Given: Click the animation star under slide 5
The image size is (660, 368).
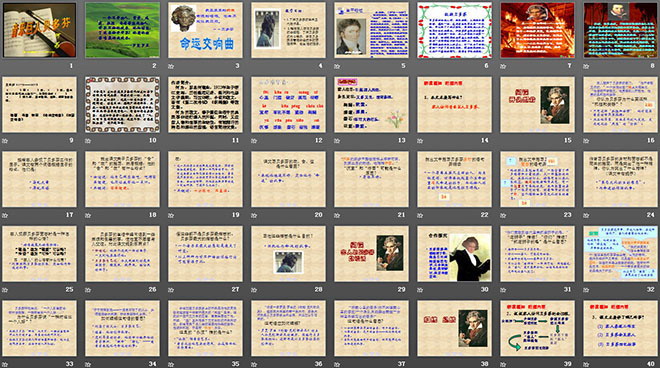Looking at the screenshot, I should coord(337,66).
